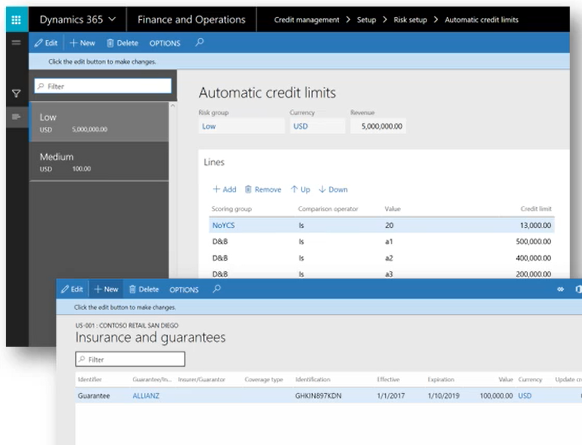
Task: Go to Credit management breadcrumb
Action: (x=307, y=20)
